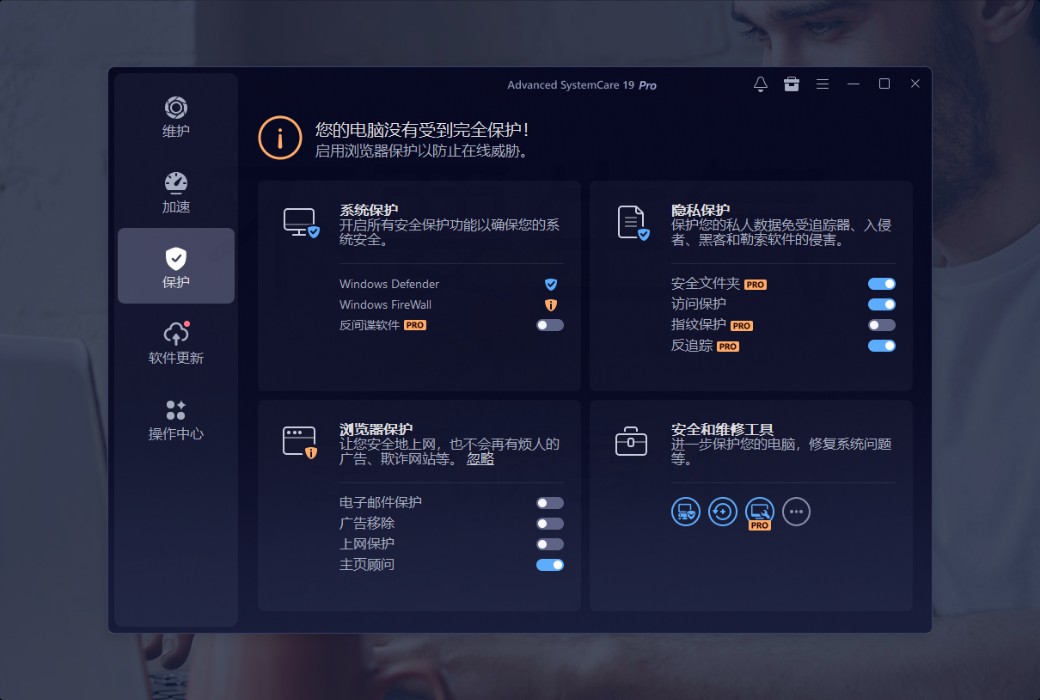Screen dimensions: 1040x700
Task: Go to 软件更新 section
Action: 176,344
